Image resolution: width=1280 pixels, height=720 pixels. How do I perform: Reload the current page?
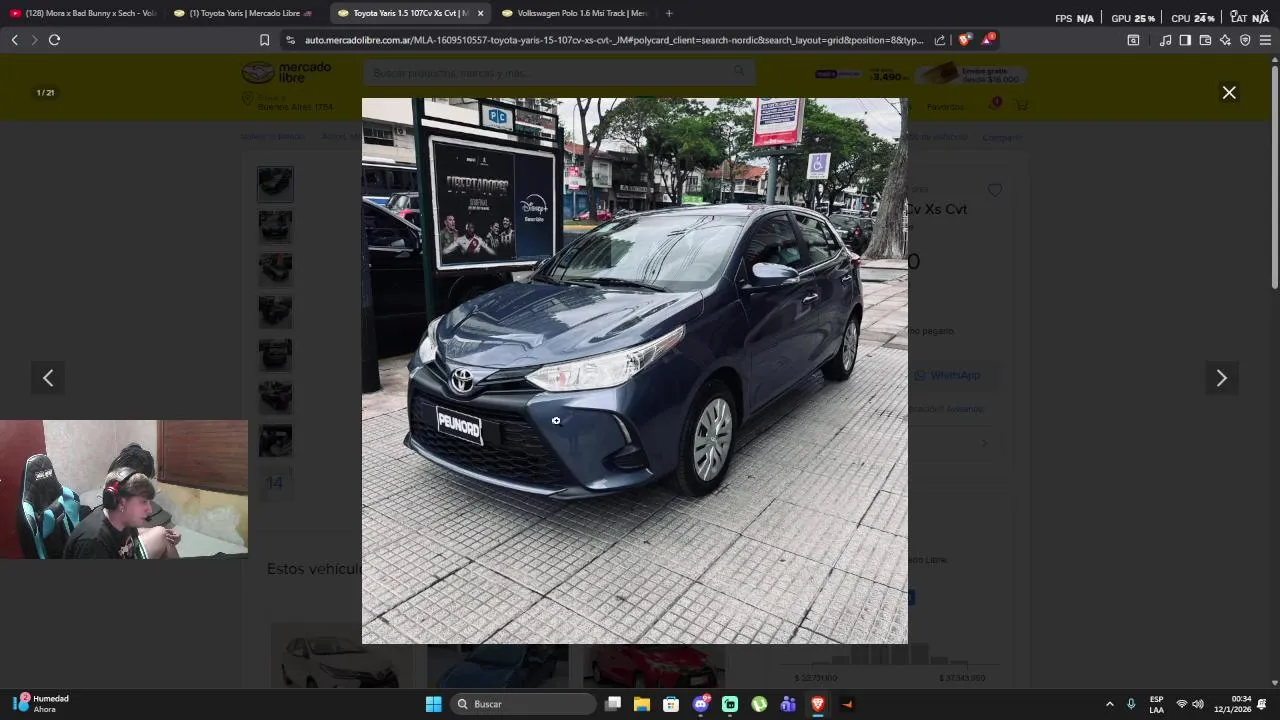54,40
